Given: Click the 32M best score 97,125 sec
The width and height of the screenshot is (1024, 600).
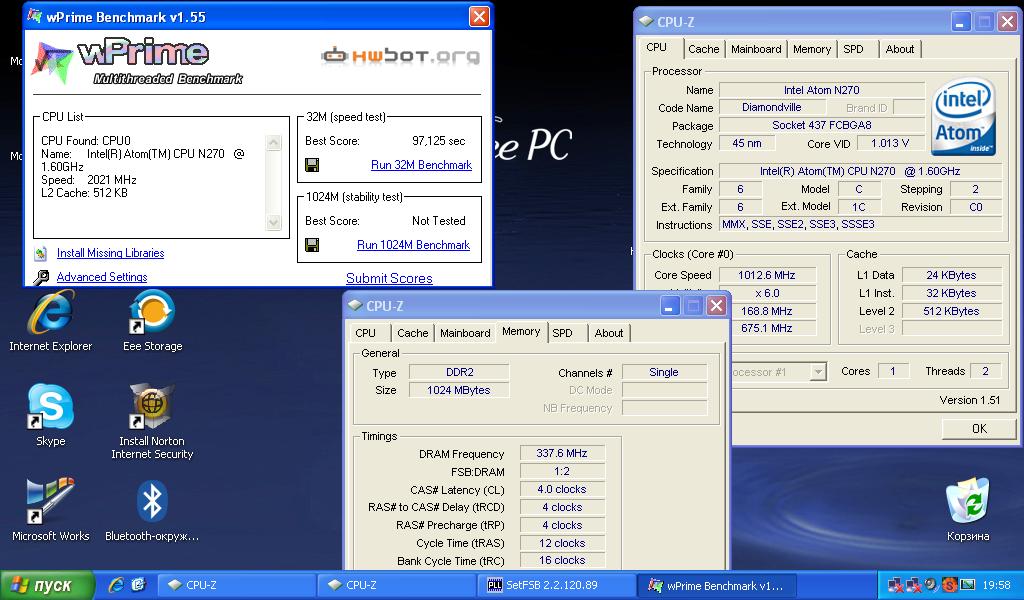Looking at the screenshot, I should pyautogui.click(x=438, y=141).
